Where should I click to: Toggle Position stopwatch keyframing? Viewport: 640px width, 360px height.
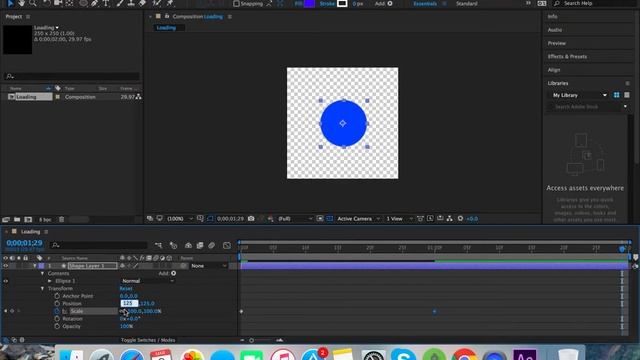pyautogui.click(x=57, y=303)
